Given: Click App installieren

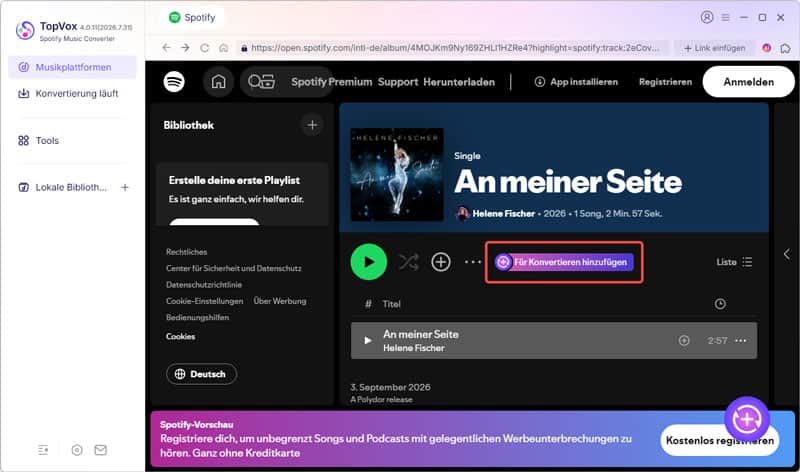Looking at the screenshot, I should (576, 82).
